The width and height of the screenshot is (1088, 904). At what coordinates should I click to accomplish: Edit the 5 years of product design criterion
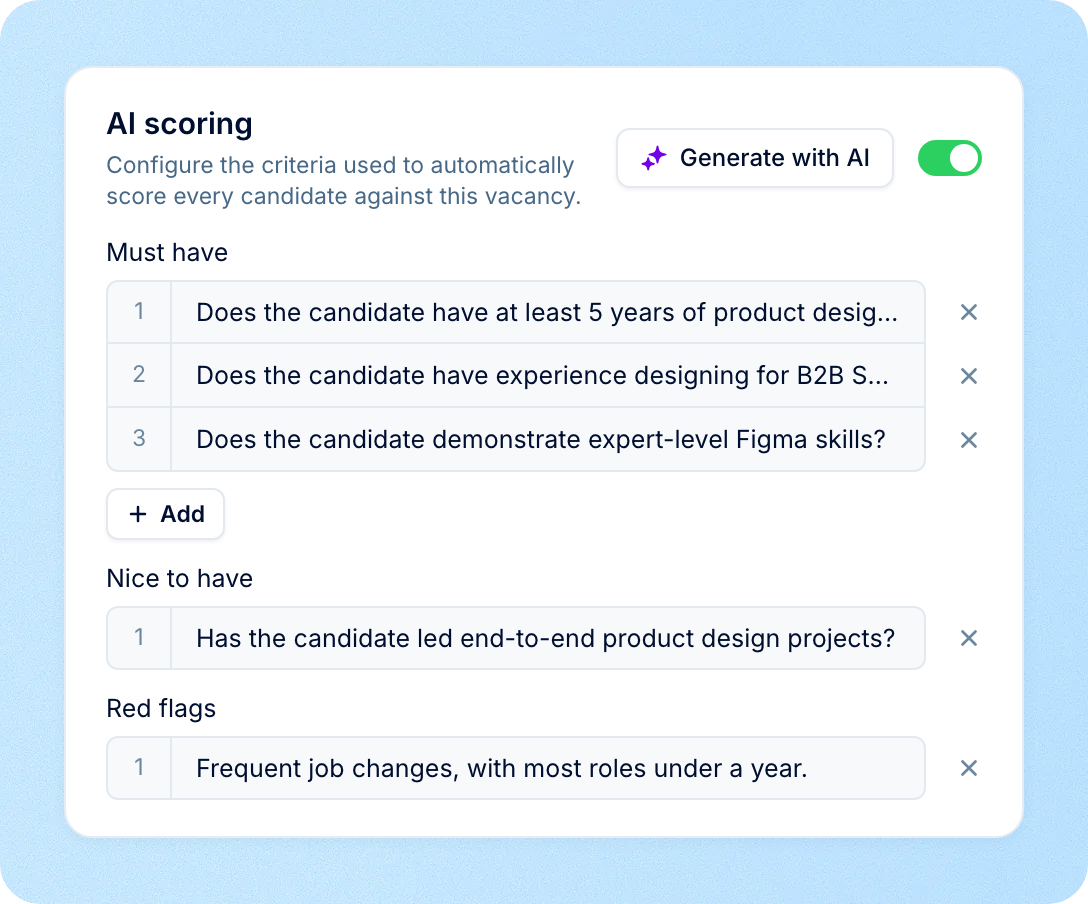[x=547, y=312]
